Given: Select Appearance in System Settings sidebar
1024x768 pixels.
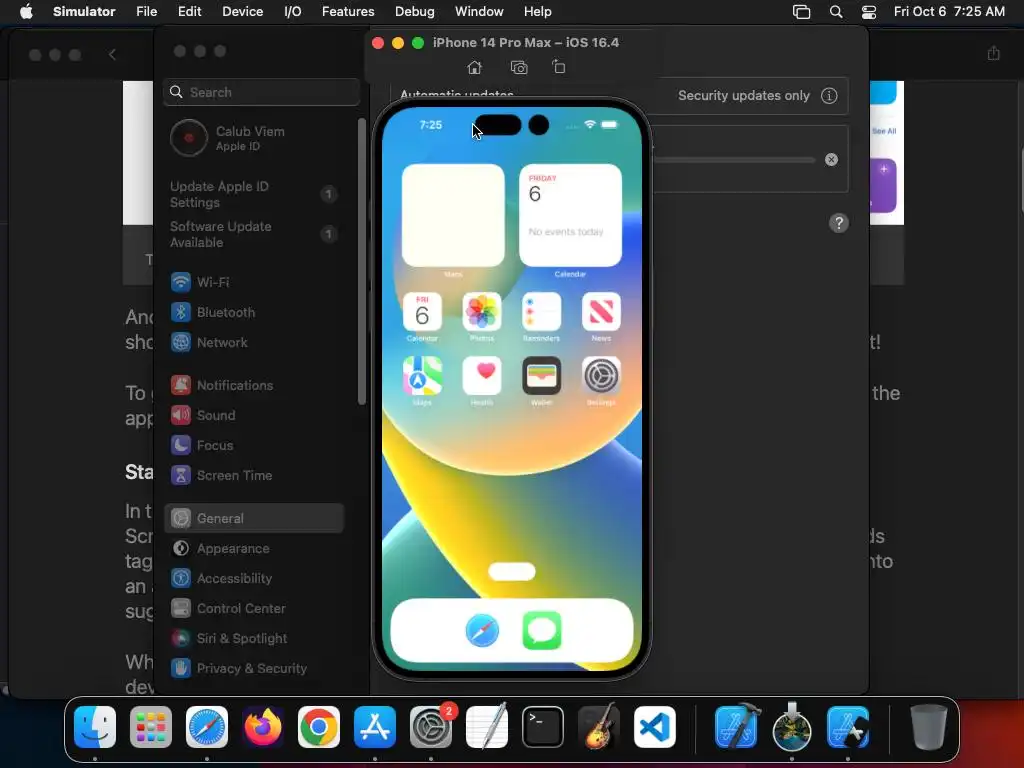Looking at the screenshot, I should click(253, 549).
